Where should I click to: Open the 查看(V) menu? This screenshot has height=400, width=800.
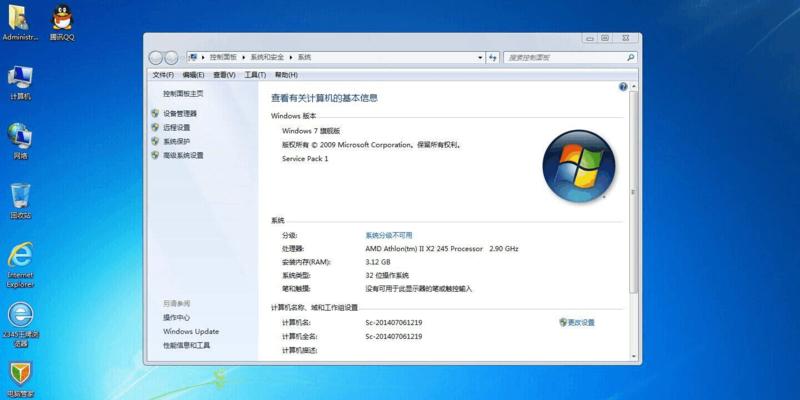tap(224, 74)
